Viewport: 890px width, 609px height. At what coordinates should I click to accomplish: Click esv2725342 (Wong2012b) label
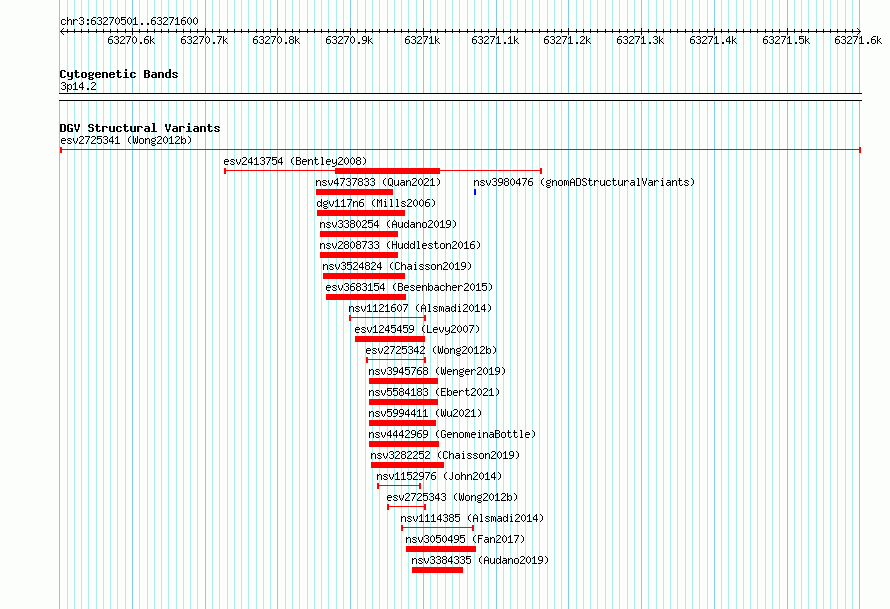tap(431, 350)
